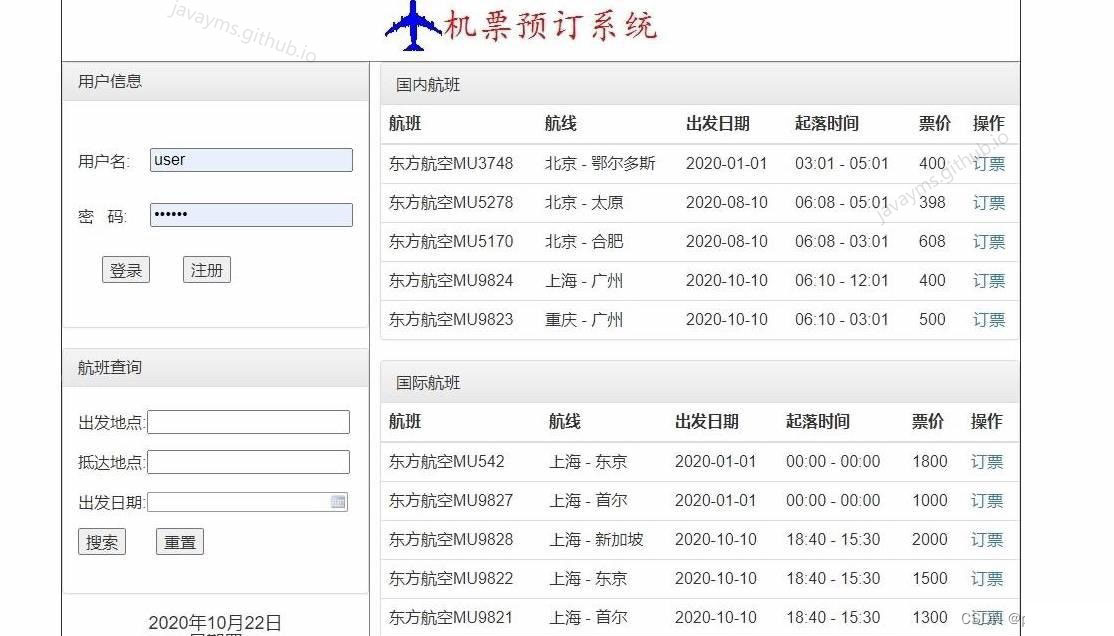
Task: Click 订票 for flight MU9822
Action: click(x=987, y=579)
